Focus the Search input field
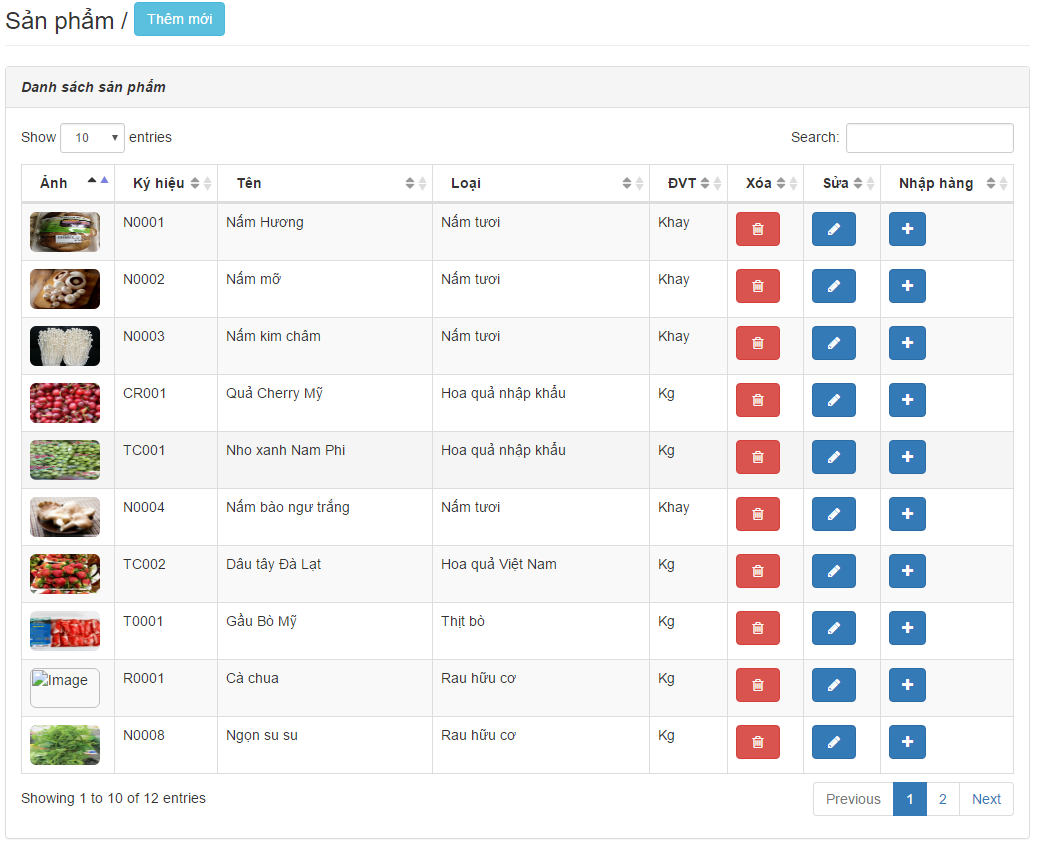The width and height of the screenshot is (1038, 849). (x=929, y=138)
